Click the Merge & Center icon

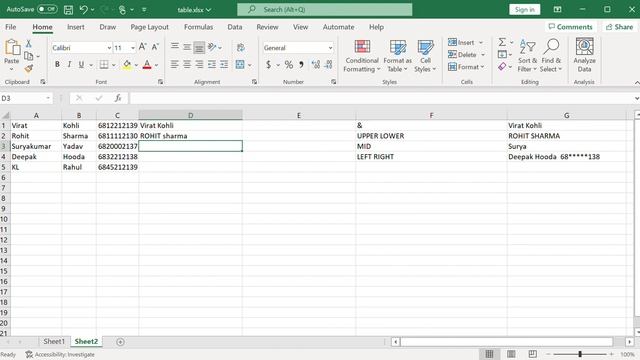(x=240, y=64)
